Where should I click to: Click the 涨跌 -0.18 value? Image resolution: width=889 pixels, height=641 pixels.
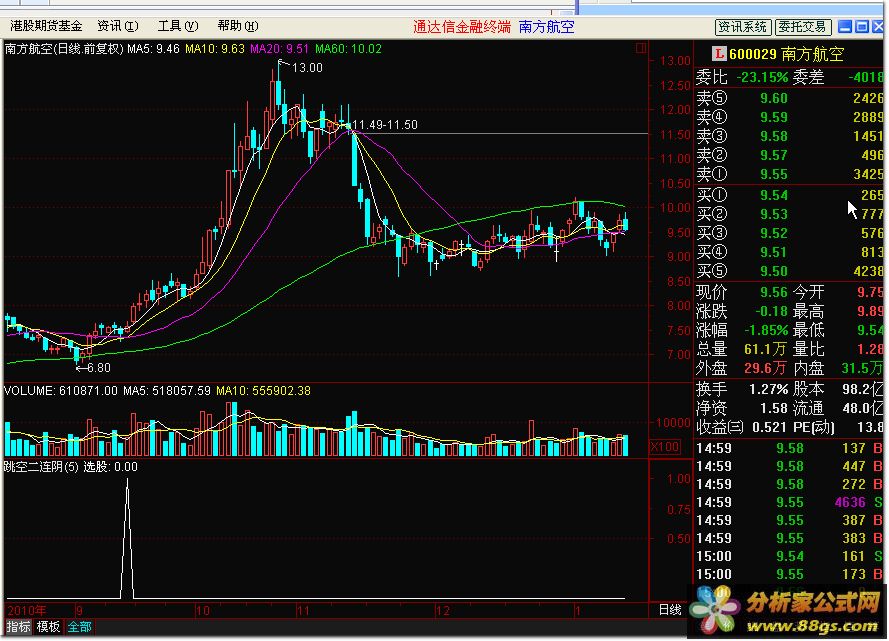click(771, 311)
